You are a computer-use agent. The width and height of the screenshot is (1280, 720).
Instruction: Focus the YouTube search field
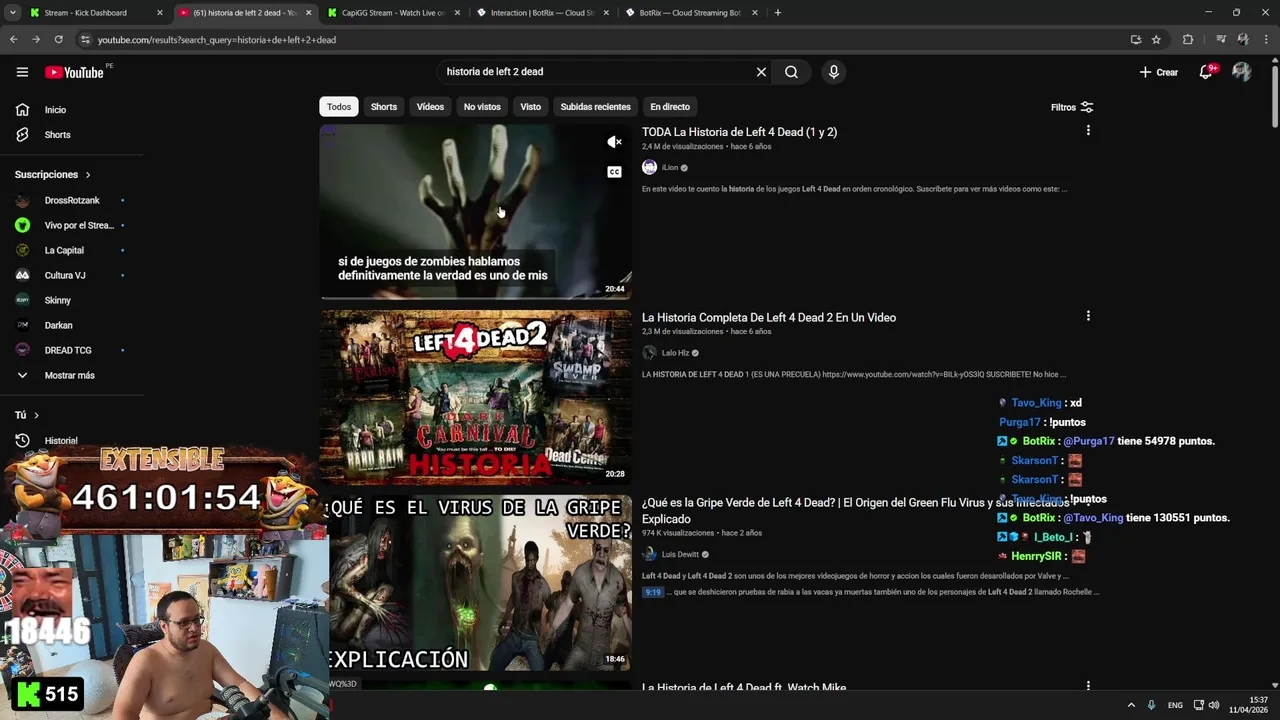[597, 72]
